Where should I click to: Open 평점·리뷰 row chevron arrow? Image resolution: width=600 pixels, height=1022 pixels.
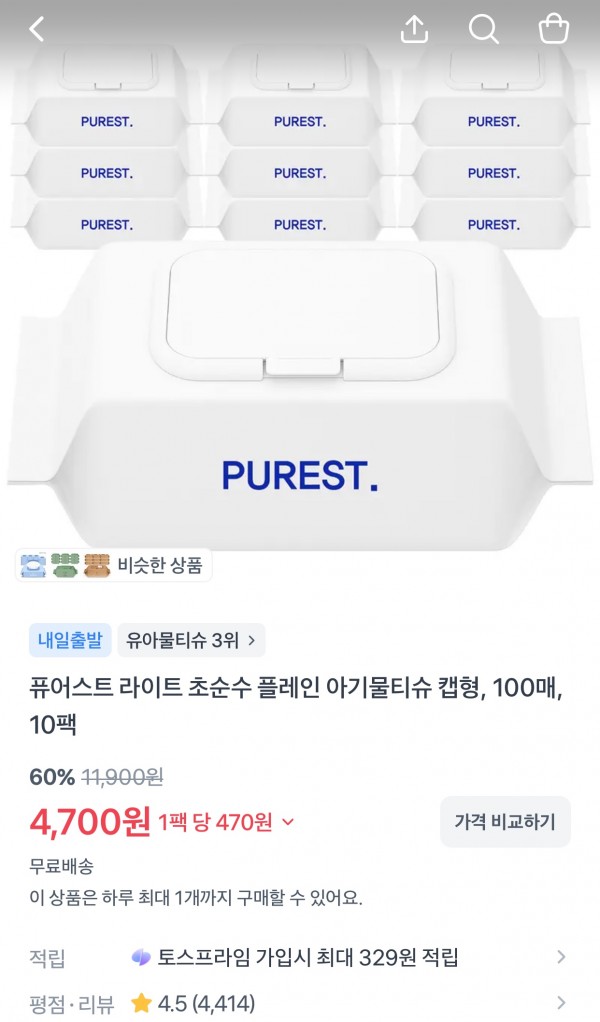click(x=561, y=1002)
